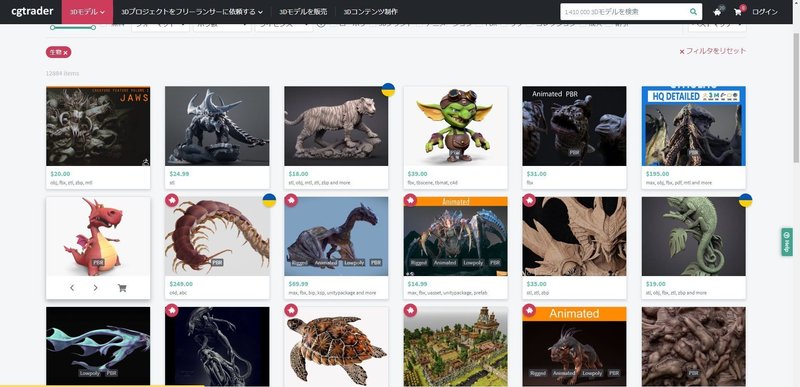Open the Animated PBR monster thumbnail

tap(574, 126)
